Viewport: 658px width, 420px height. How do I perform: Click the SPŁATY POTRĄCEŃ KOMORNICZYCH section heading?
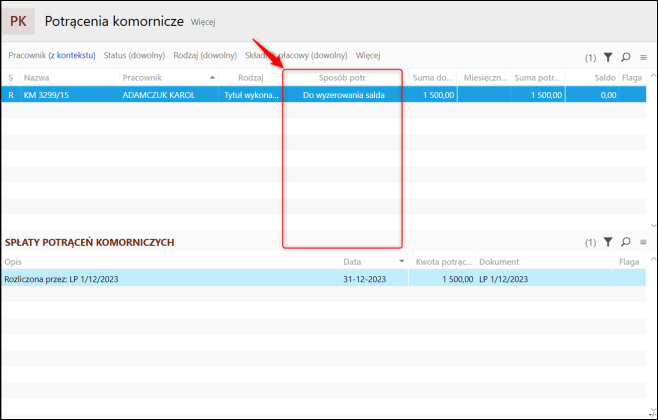coord(89,243)
